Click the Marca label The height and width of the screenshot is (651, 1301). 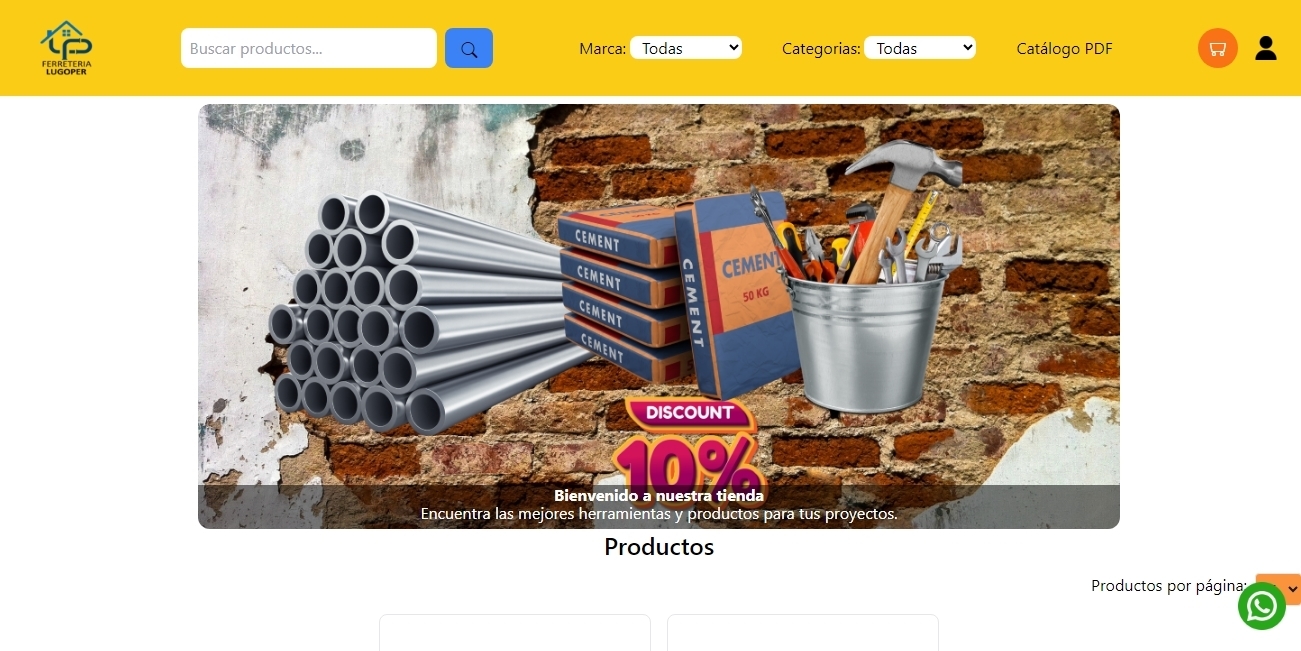pos(603,48)
